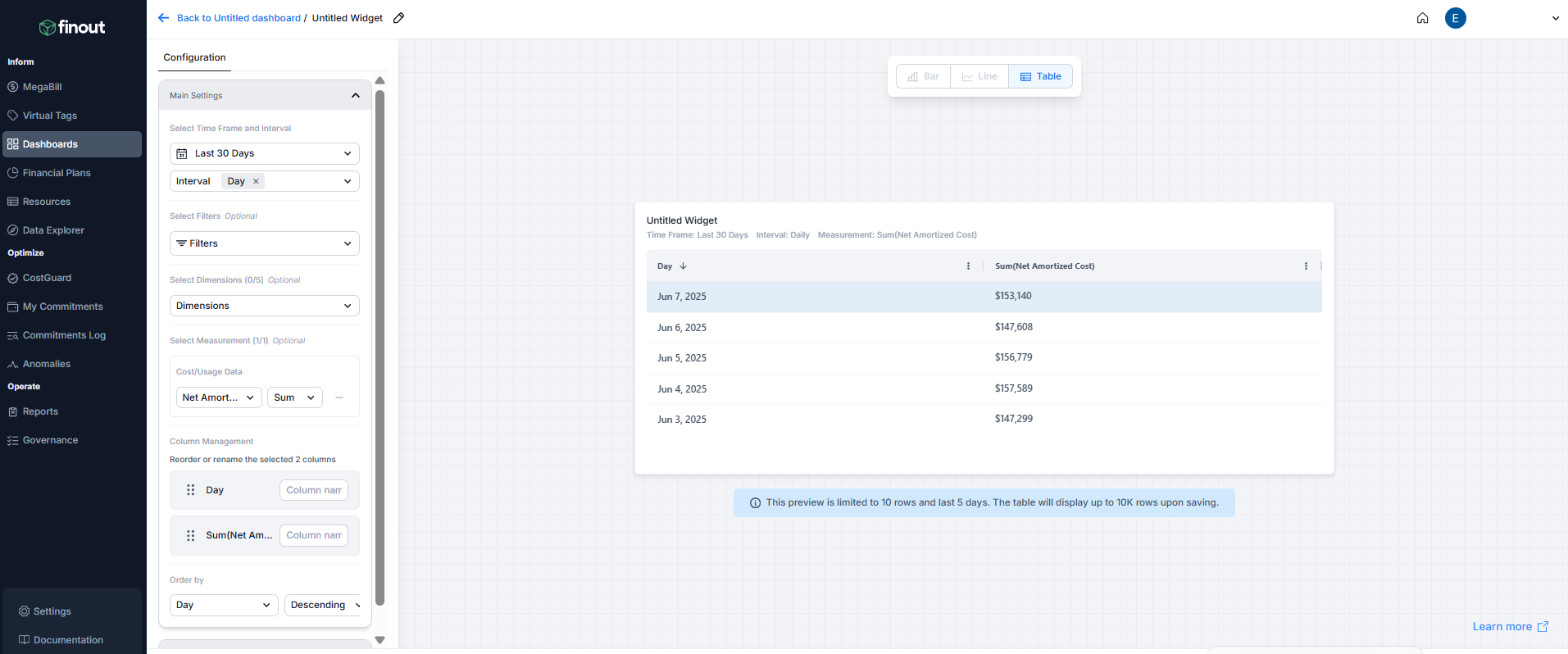
Task: Click the home icon in top bar
Action: (x=1422, y=18)
